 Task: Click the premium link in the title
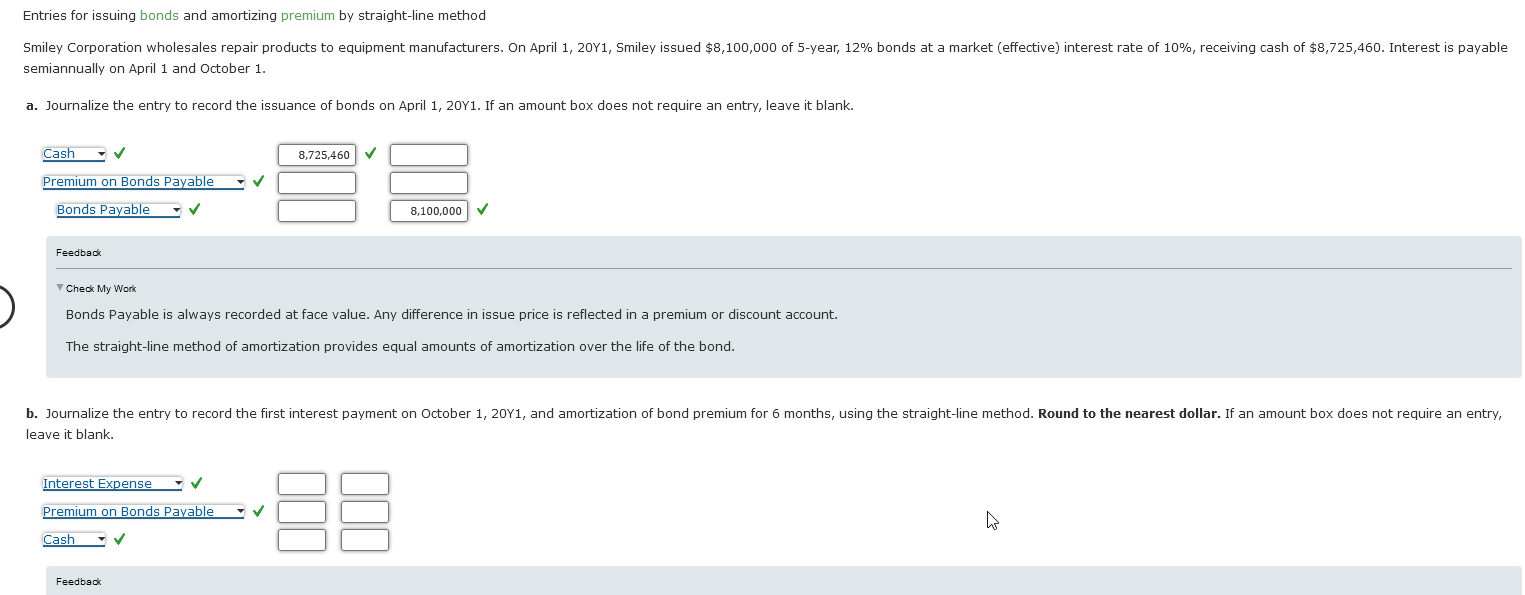point(307,15)
